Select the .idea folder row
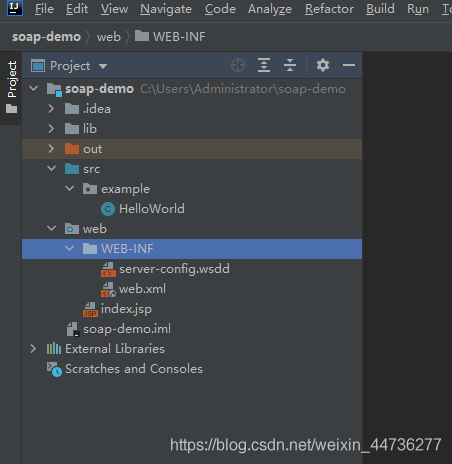Image resolution: width=452 pixels, height=464 pixels. point(192,109)
